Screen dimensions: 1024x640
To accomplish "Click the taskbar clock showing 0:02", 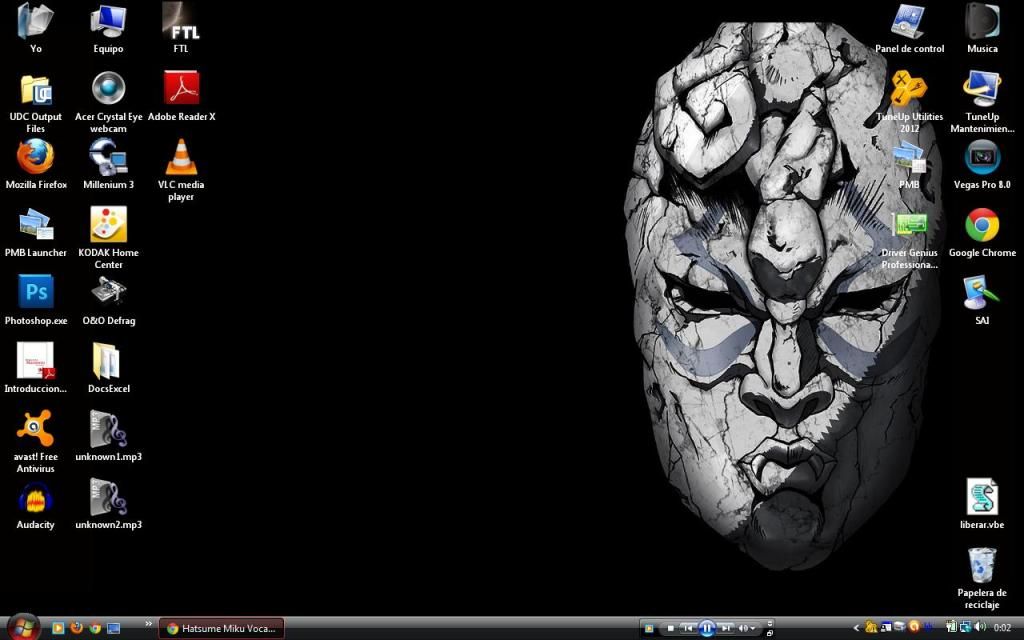I will tap(1002, 628).
